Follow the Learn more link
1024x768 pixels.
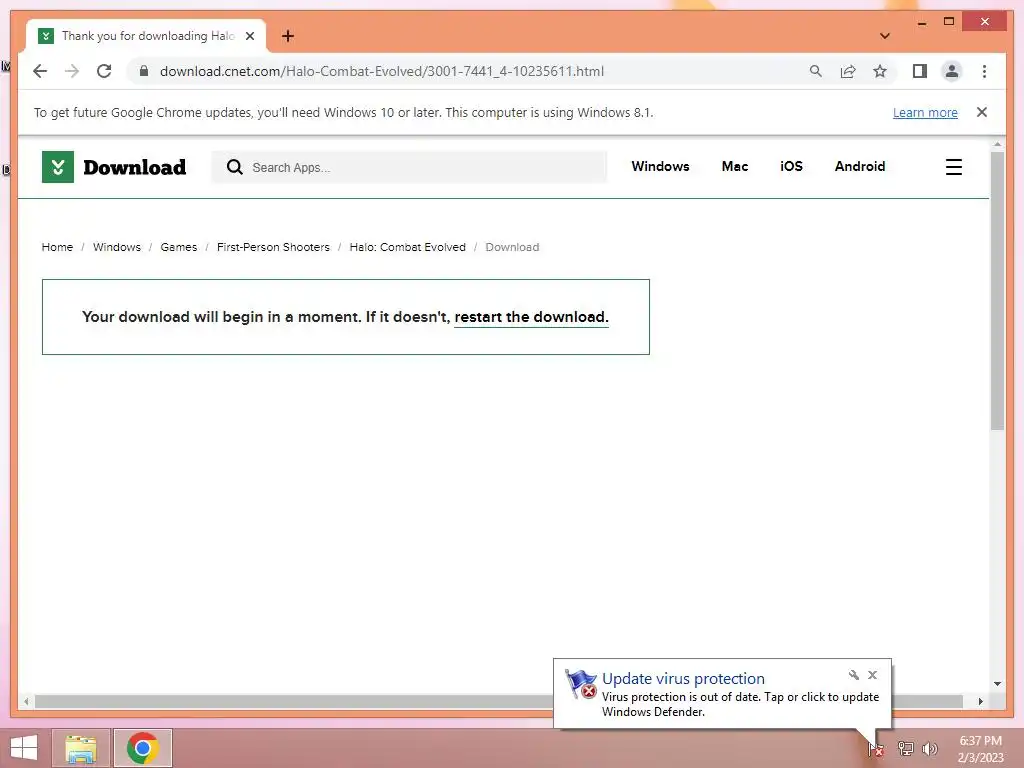(x=925, y=112)
